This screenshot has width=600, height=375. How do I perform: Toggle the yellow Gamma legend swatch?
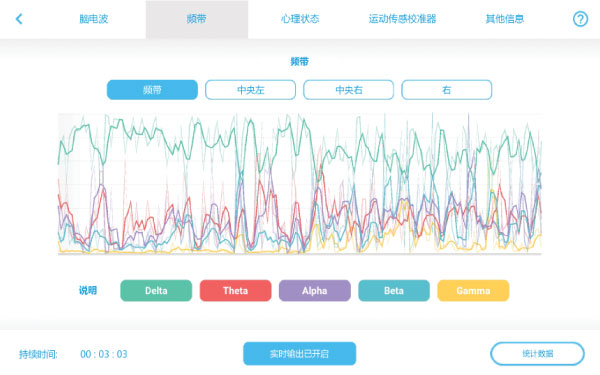coord(473,290)
